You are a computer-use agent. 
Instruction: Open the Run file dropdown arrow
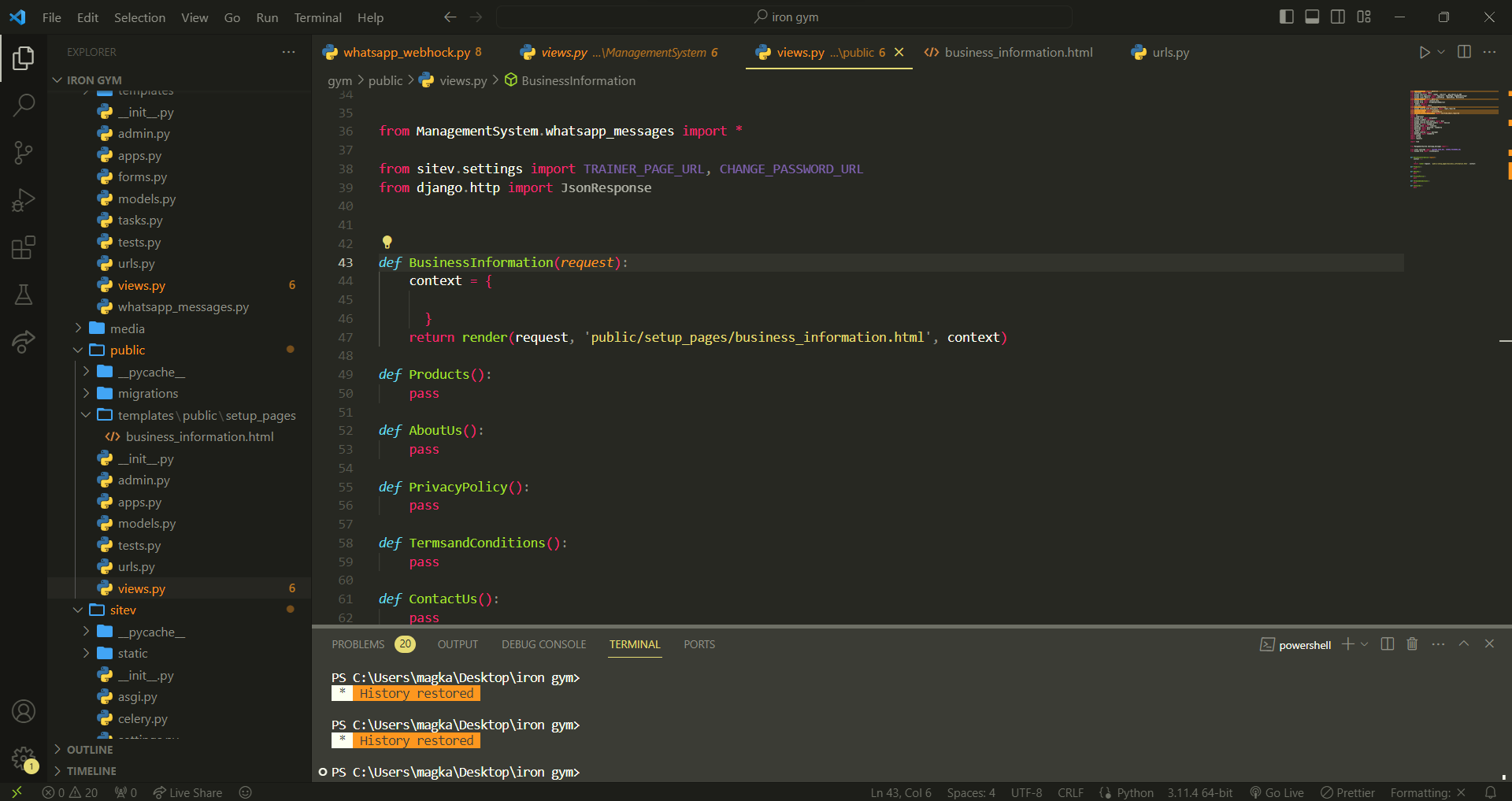tap(1441, 52)
